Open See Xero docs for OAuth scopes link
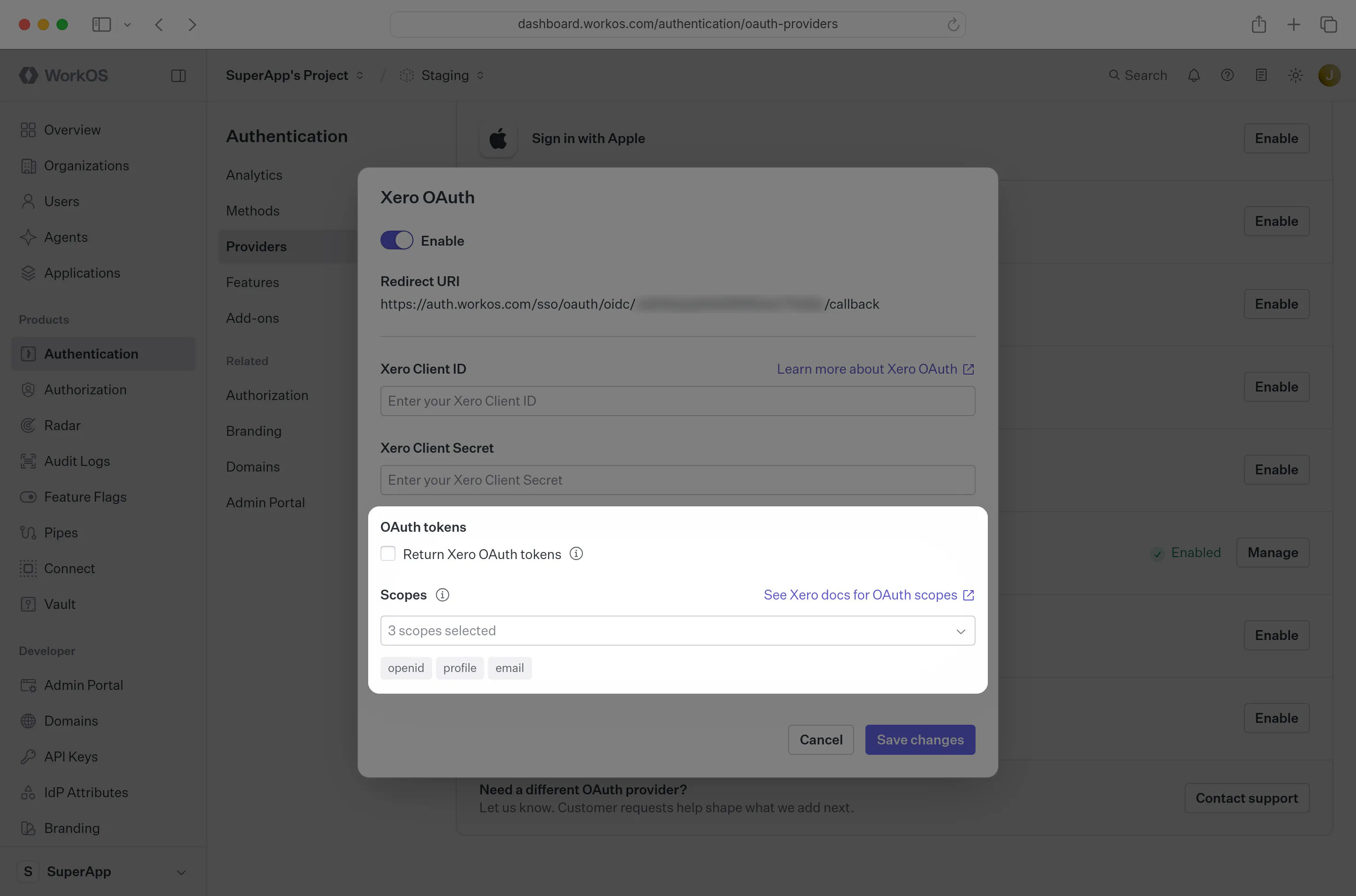This screenshot has width=1356, height=896. (x=869, y=595)
